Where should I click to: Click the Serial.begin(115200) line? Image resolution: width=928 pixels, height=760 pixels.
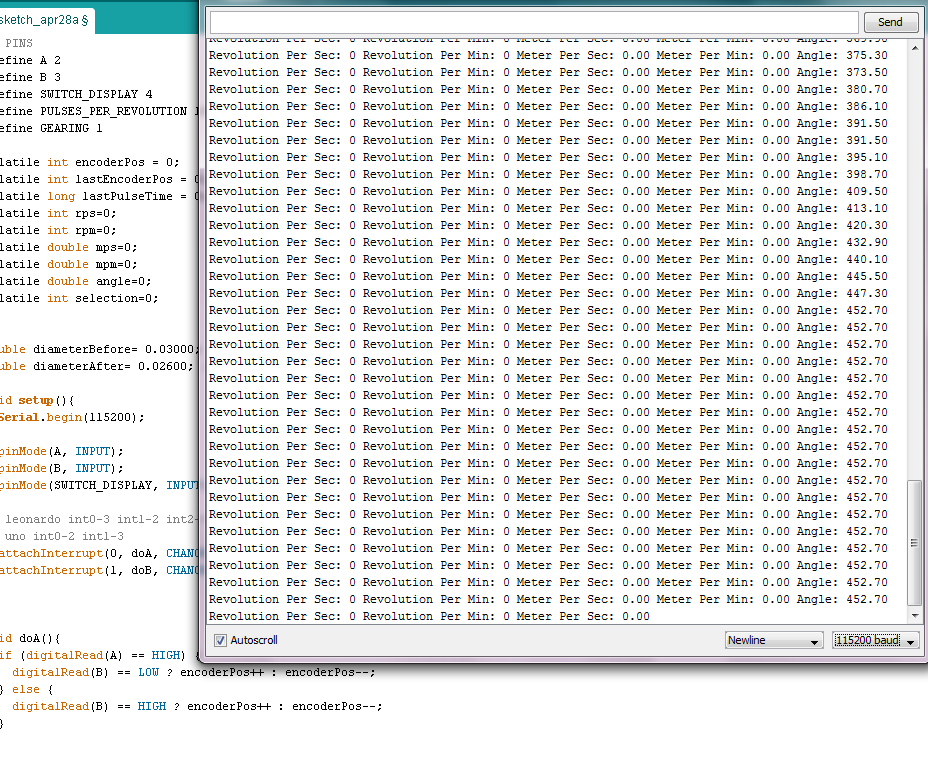(x=72, y=417)
